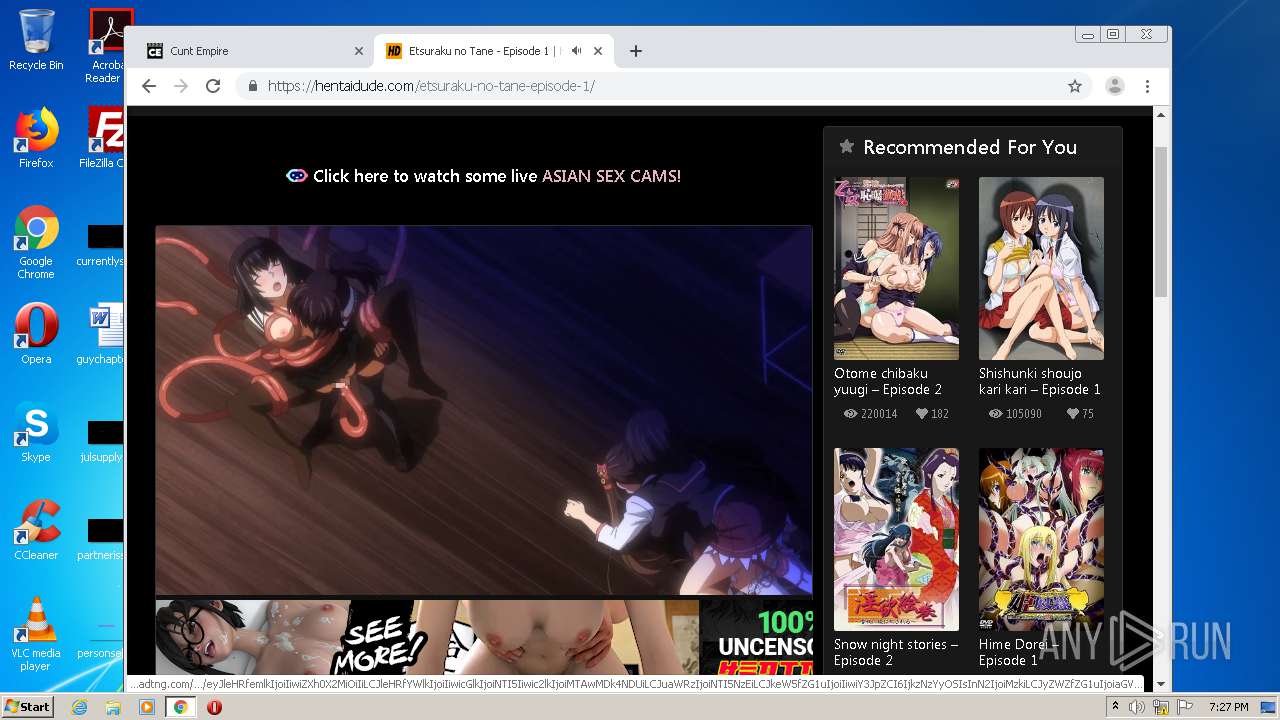Click the See More banner ad
Image resolution: width=1280 pixels, height=720 pixels.
[484, 638]
